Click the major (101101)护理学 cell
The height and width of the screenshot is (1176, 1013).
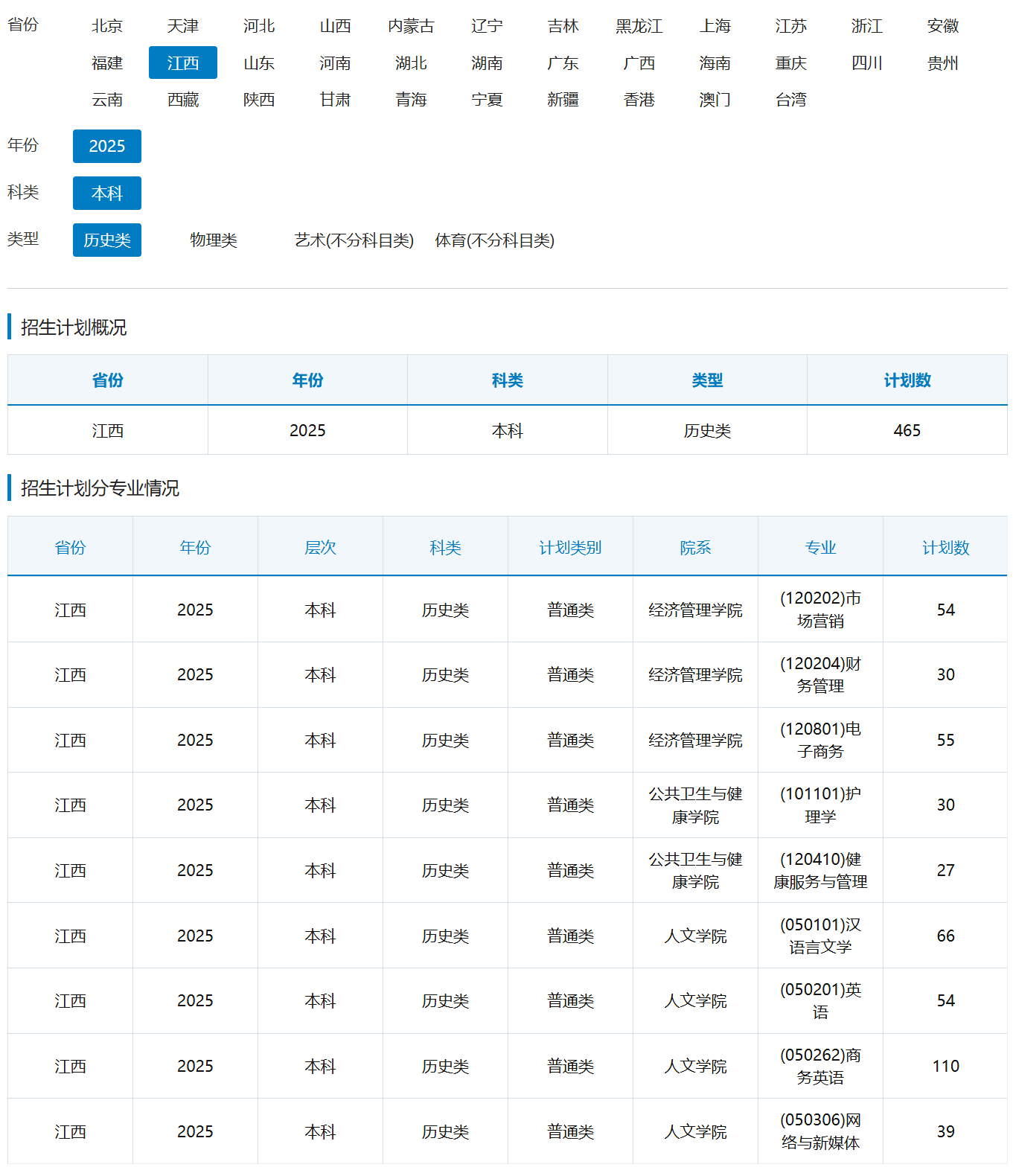click(820, 805)
